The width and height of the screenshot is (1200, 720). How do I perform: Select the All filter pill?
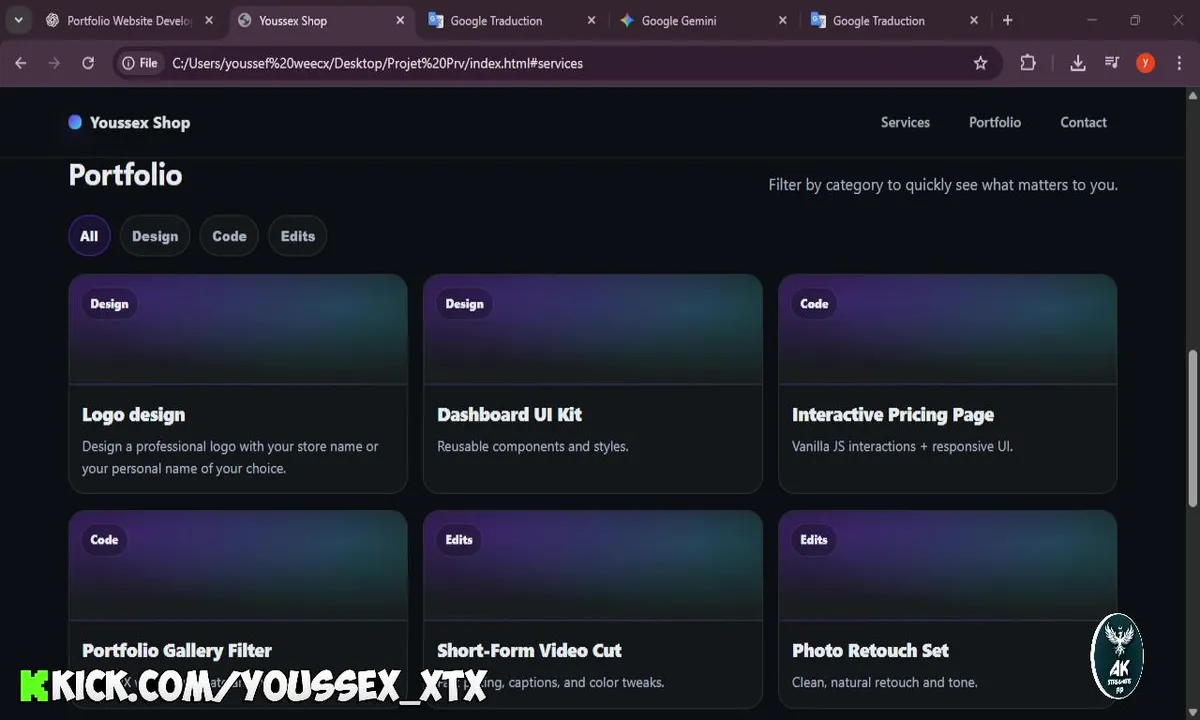(89, 236)
